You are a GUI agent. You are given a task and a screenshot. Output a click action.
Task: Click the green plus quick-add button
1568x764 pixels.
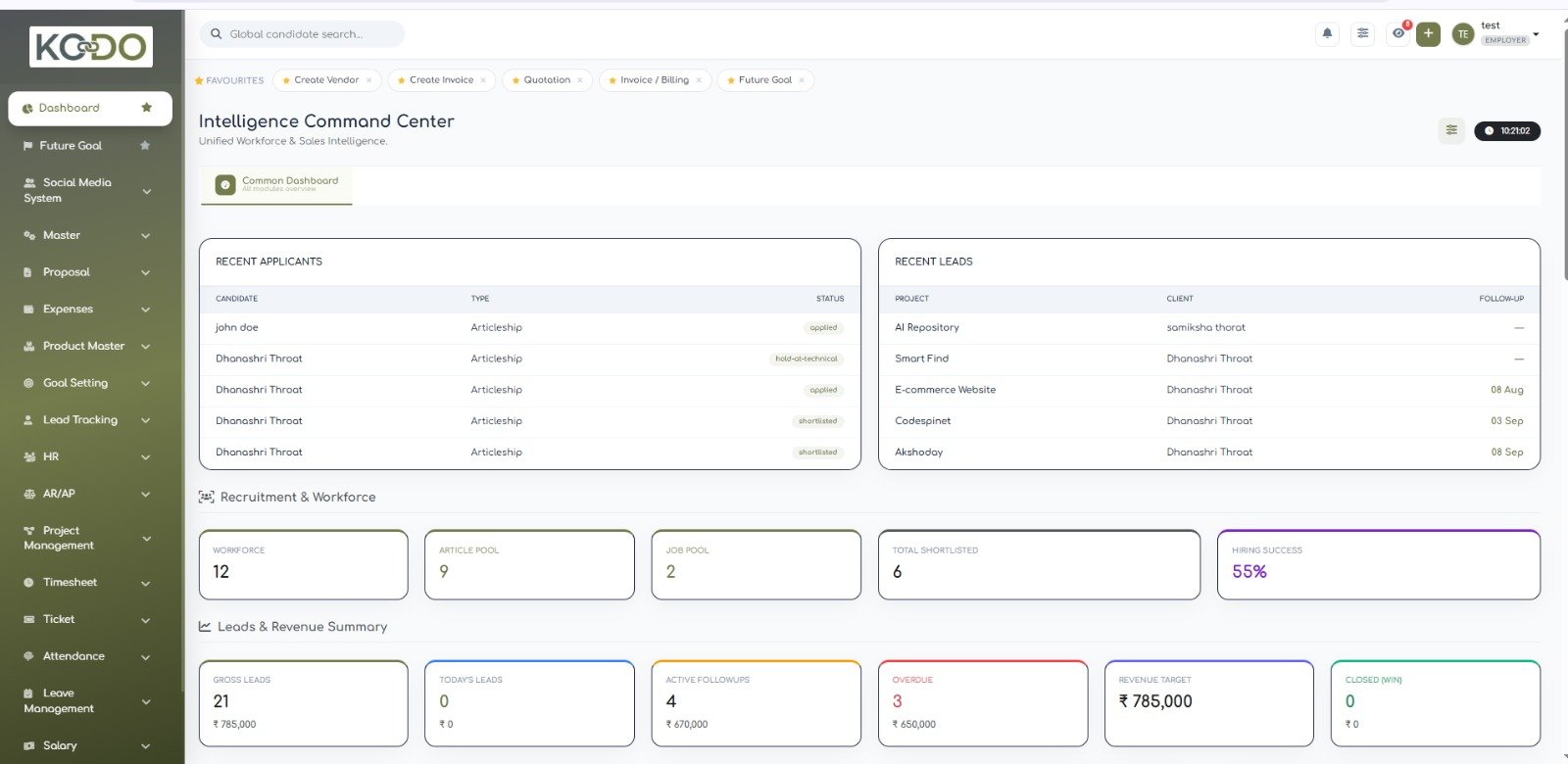click(1428, 33)
